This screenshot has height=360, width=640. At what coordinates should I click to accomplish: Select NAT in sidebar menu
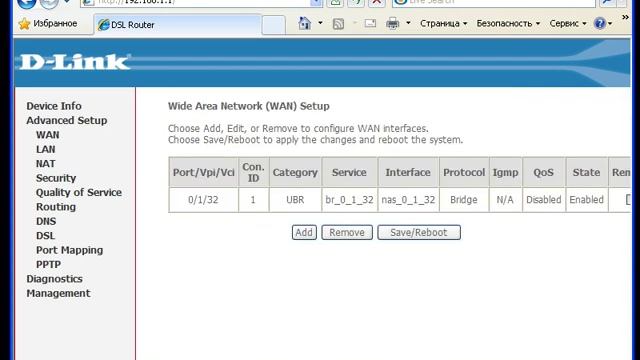coord(45,164)
